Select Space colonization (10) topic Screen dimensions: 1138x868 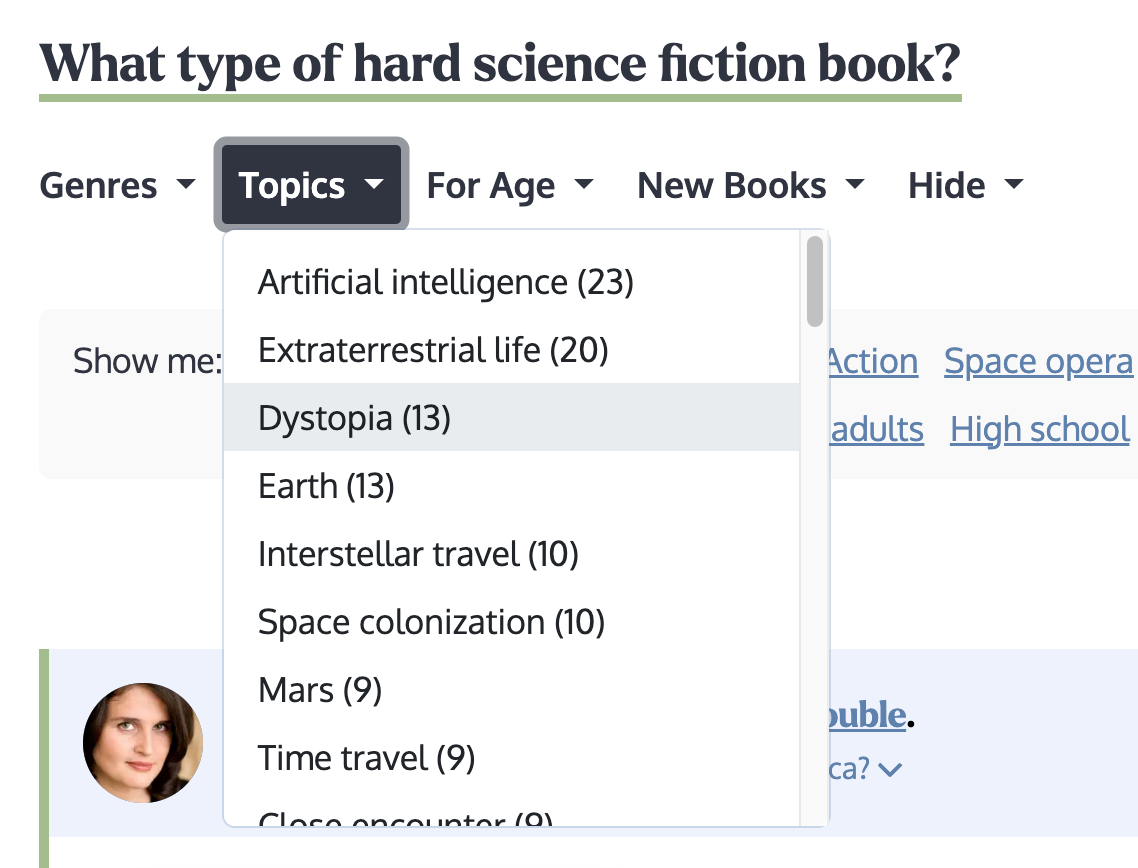pyautogui.click(x=512, y=622)
